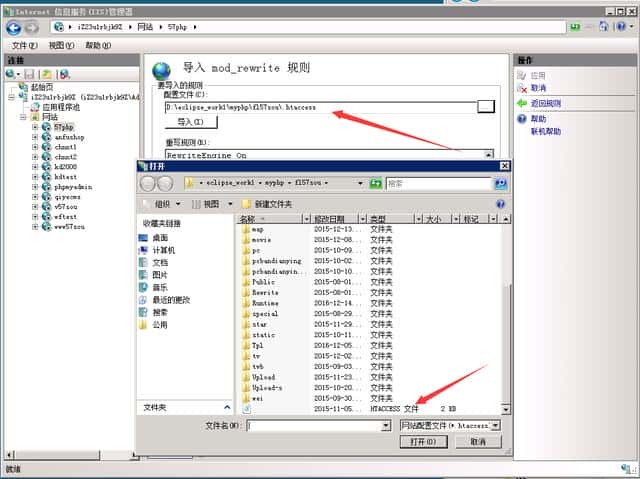Image resolution: width=640 pixels, height=479 pixels.
Task: Select the 起始页 start page tree node
Action: [42, 87]
